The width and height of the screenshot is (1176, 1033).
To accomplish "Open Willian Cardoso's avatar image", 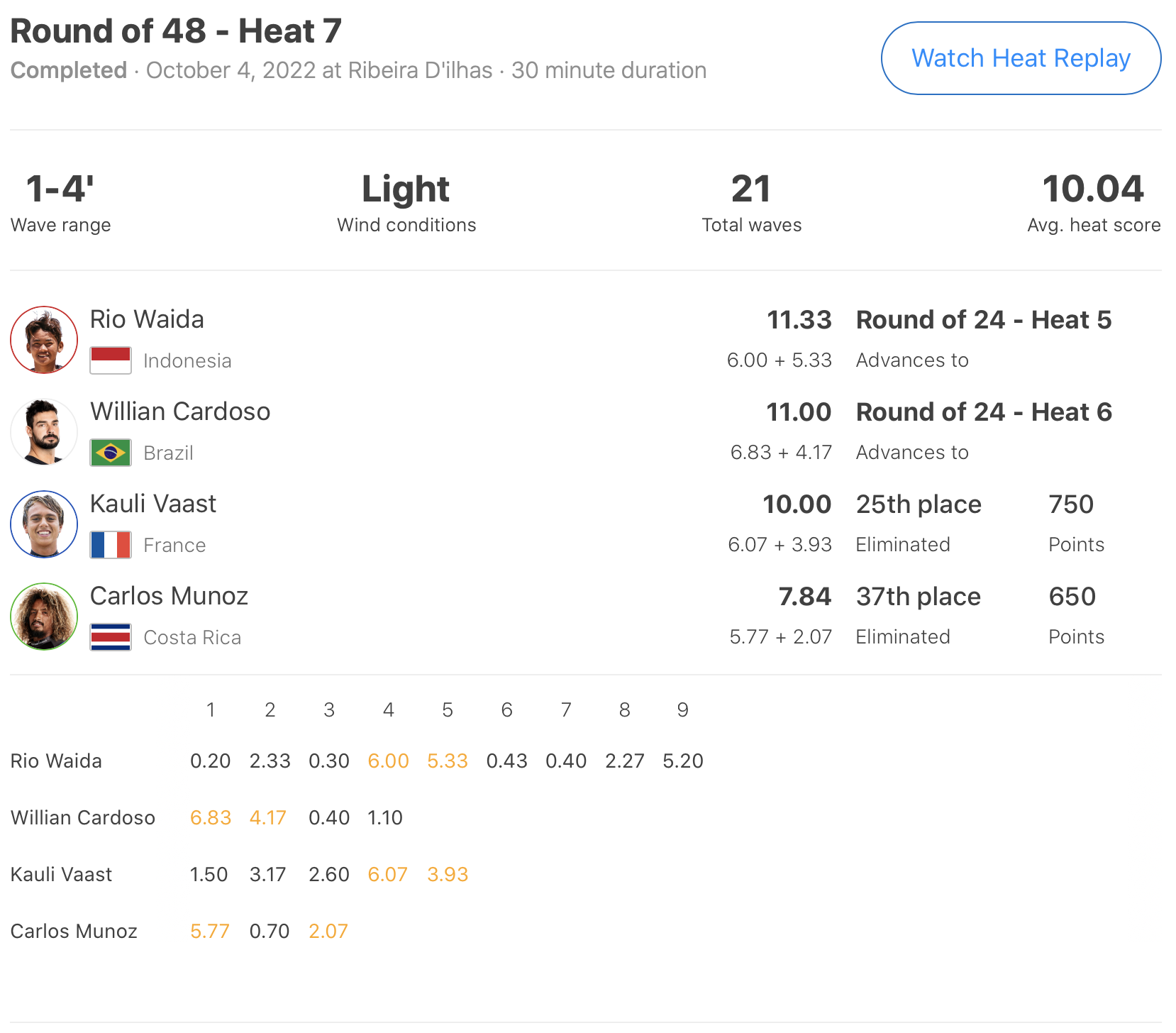I will 44,432.
